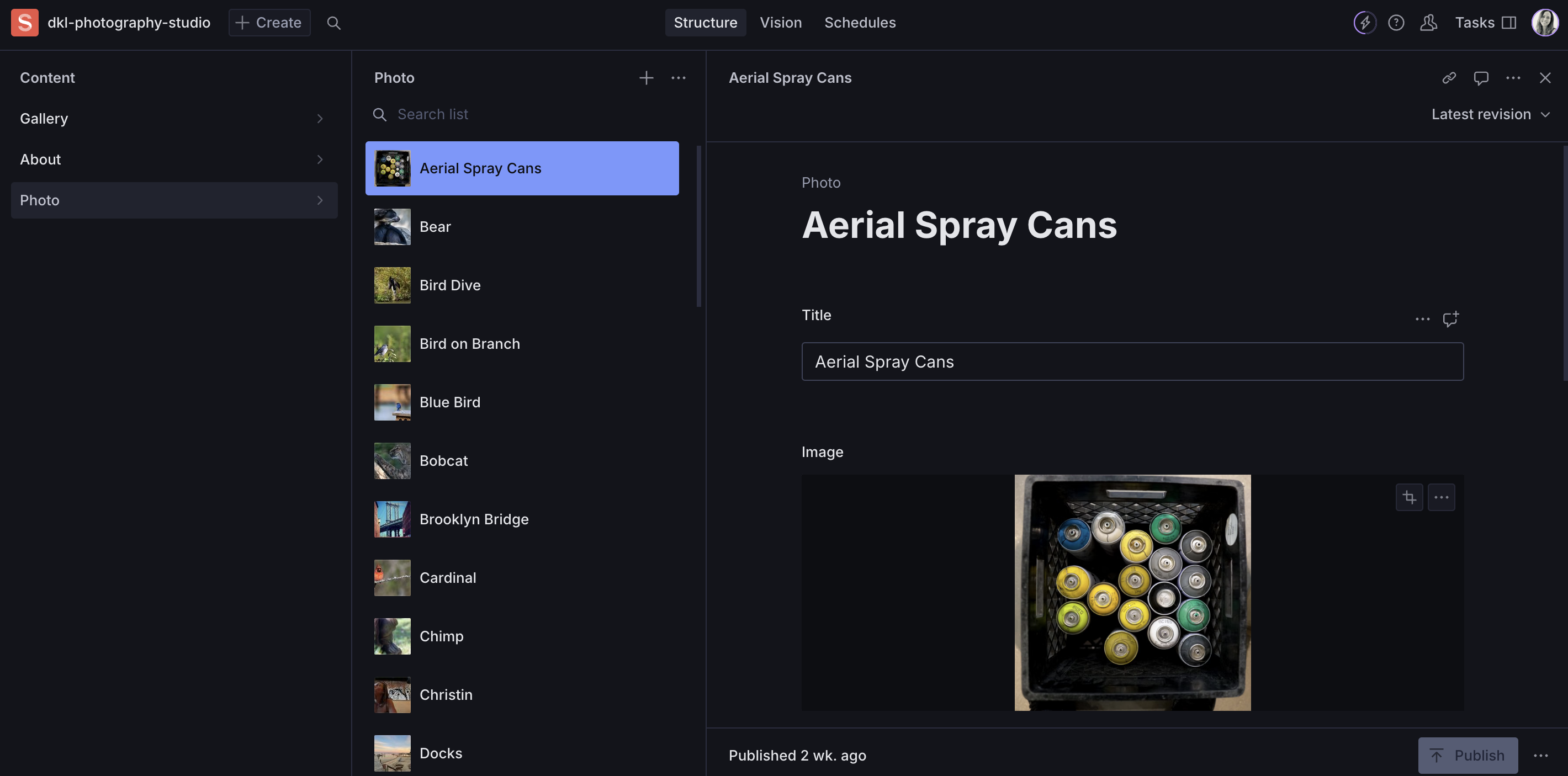Switch to the Vision tab
The image size is (1568, 776).
[x=780, y=23]
